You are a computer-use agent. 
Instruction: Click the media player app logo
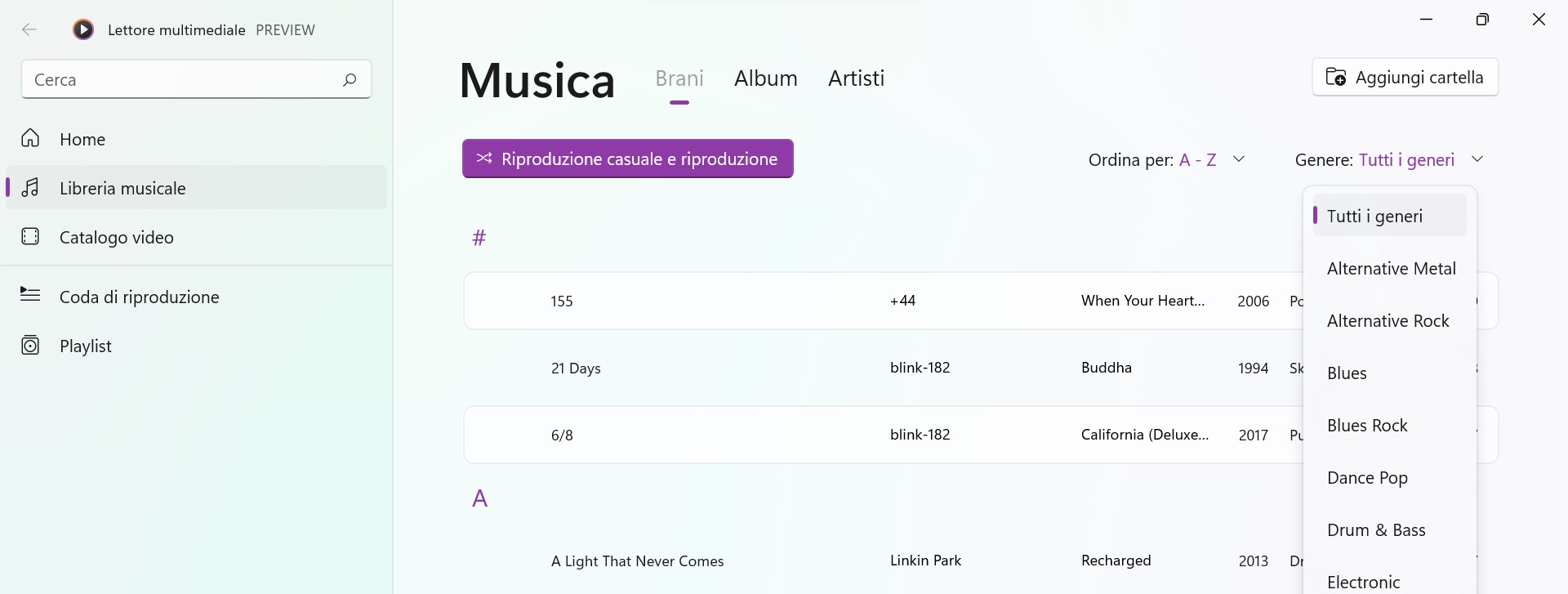[83, 30]
